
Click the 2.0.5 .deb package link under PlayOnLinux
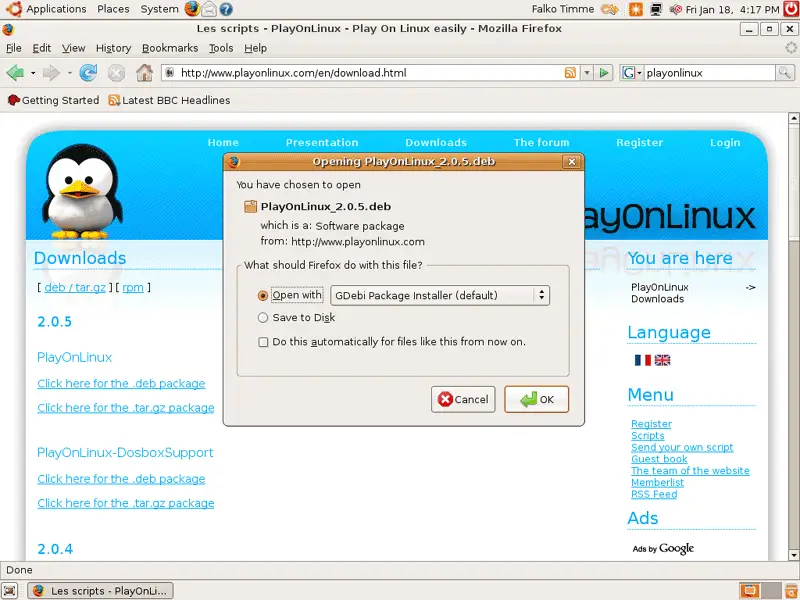(x=121, y=384)
